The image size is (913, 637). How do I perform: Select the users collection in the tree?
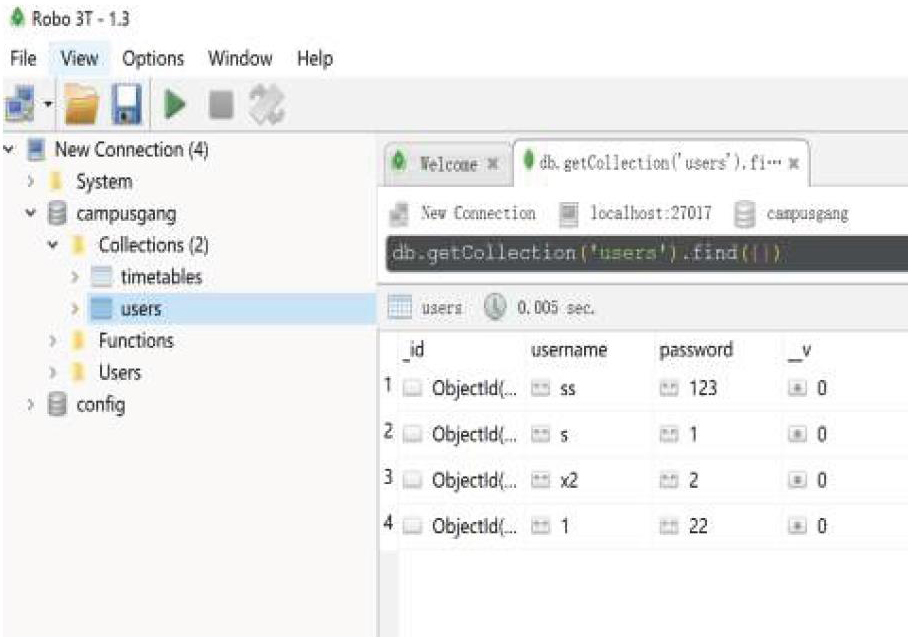pos(141,309)
